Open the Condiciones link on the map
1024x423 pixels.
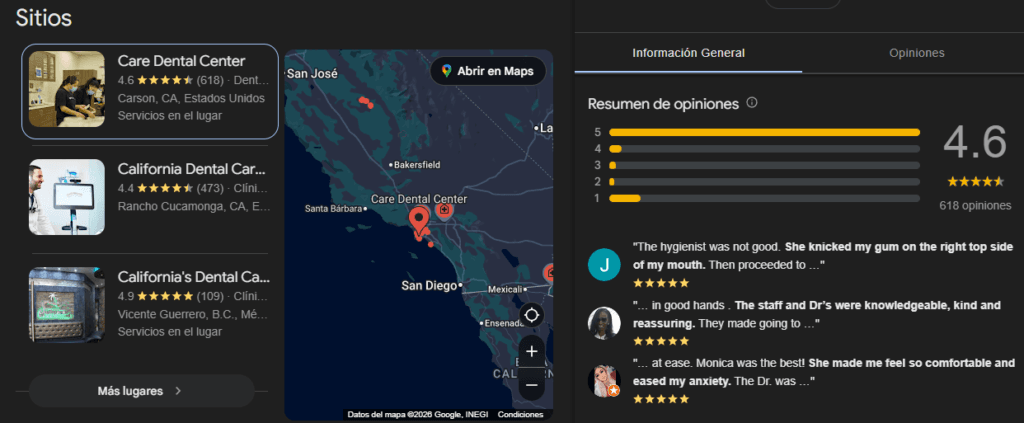click(520, 414)
